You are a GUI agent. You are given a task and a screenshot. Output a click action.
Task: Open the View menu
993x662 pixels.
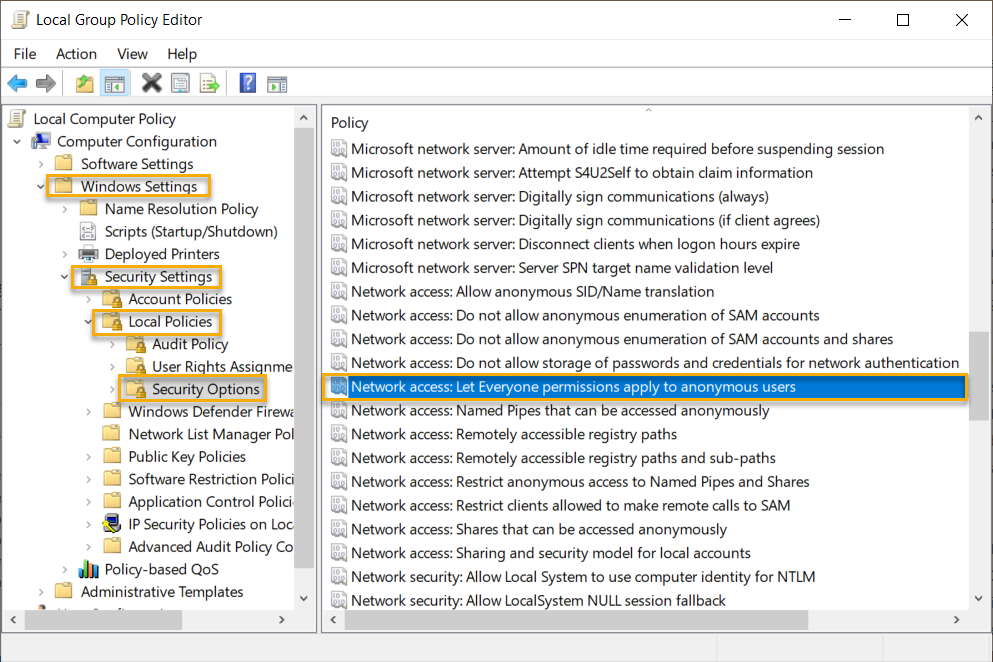coord(131,54)
